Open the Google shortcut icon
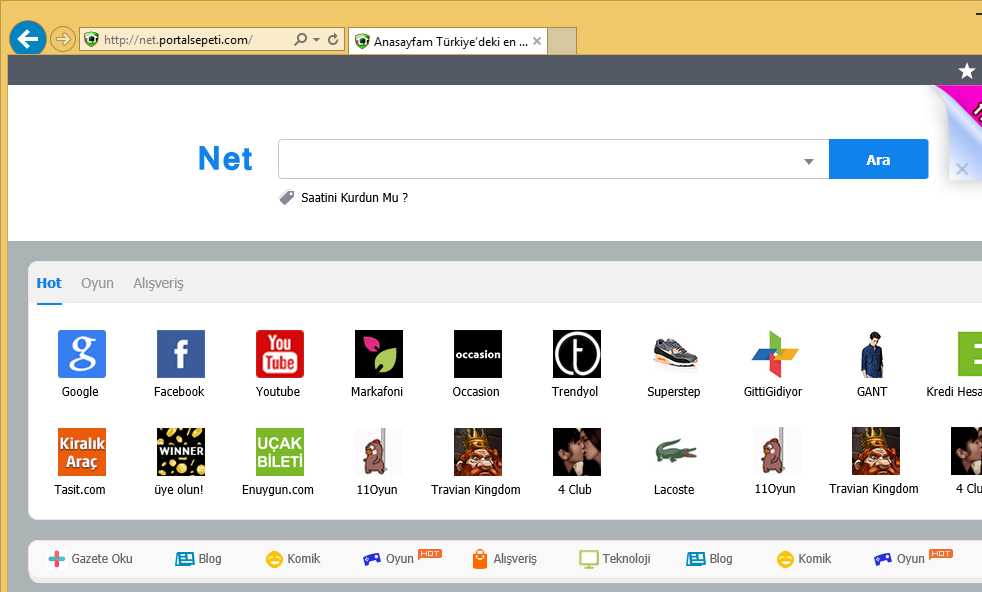Screen dimensions: 982x592 [81, 354]
